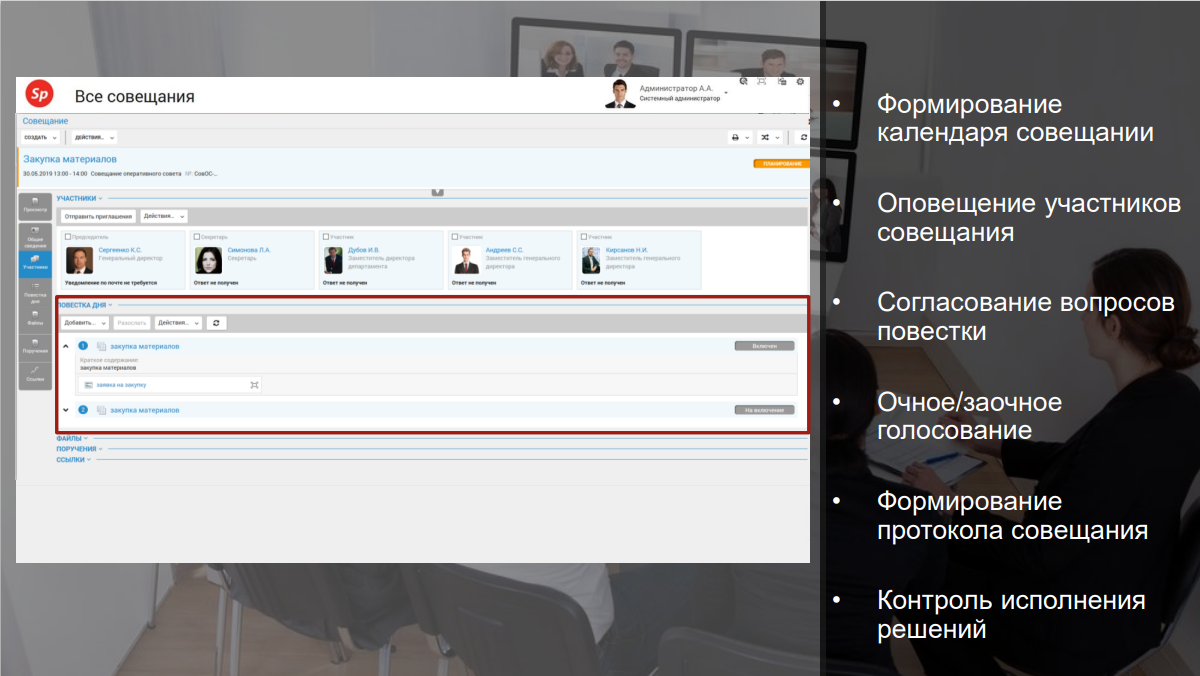The height and width of the screenshot is (676, 1200).
Task: Click the Разослать button
Action: (132, 323)
